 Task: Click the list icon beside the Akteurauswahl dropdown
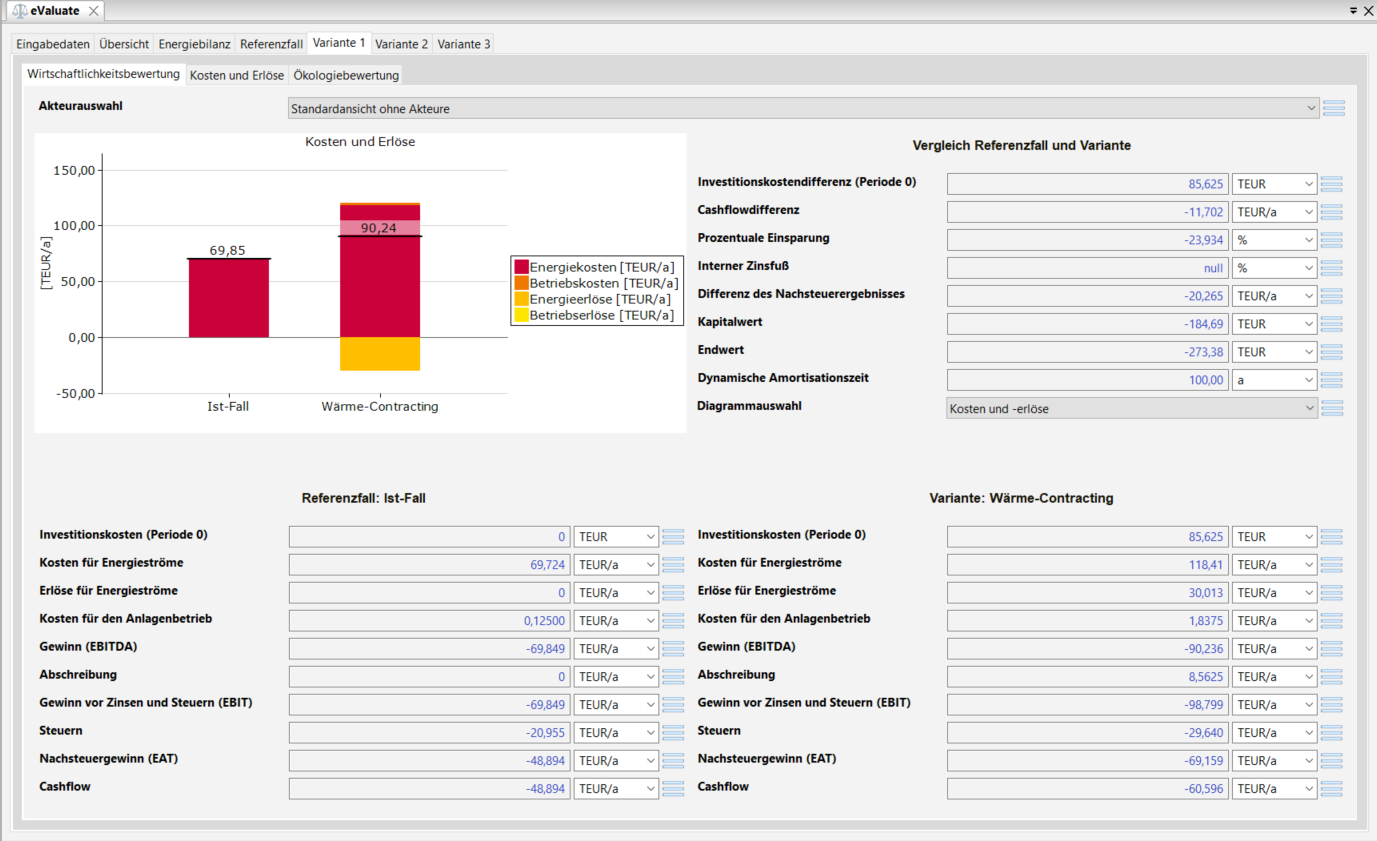pyautogui.click(x=1334, y=108)
